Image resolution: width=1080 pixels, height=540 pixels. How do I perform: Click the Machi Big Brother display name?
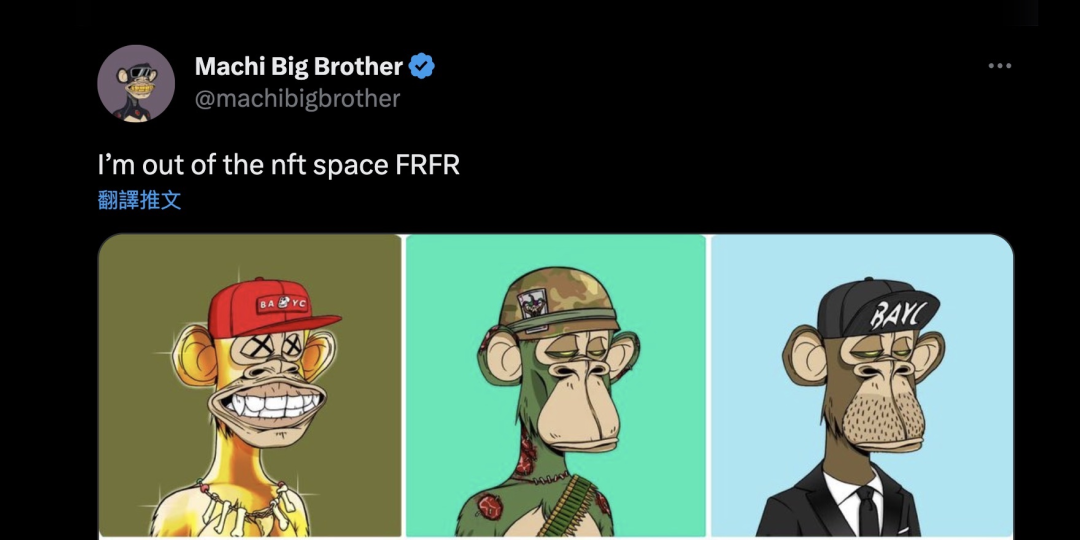click(298, 67)
